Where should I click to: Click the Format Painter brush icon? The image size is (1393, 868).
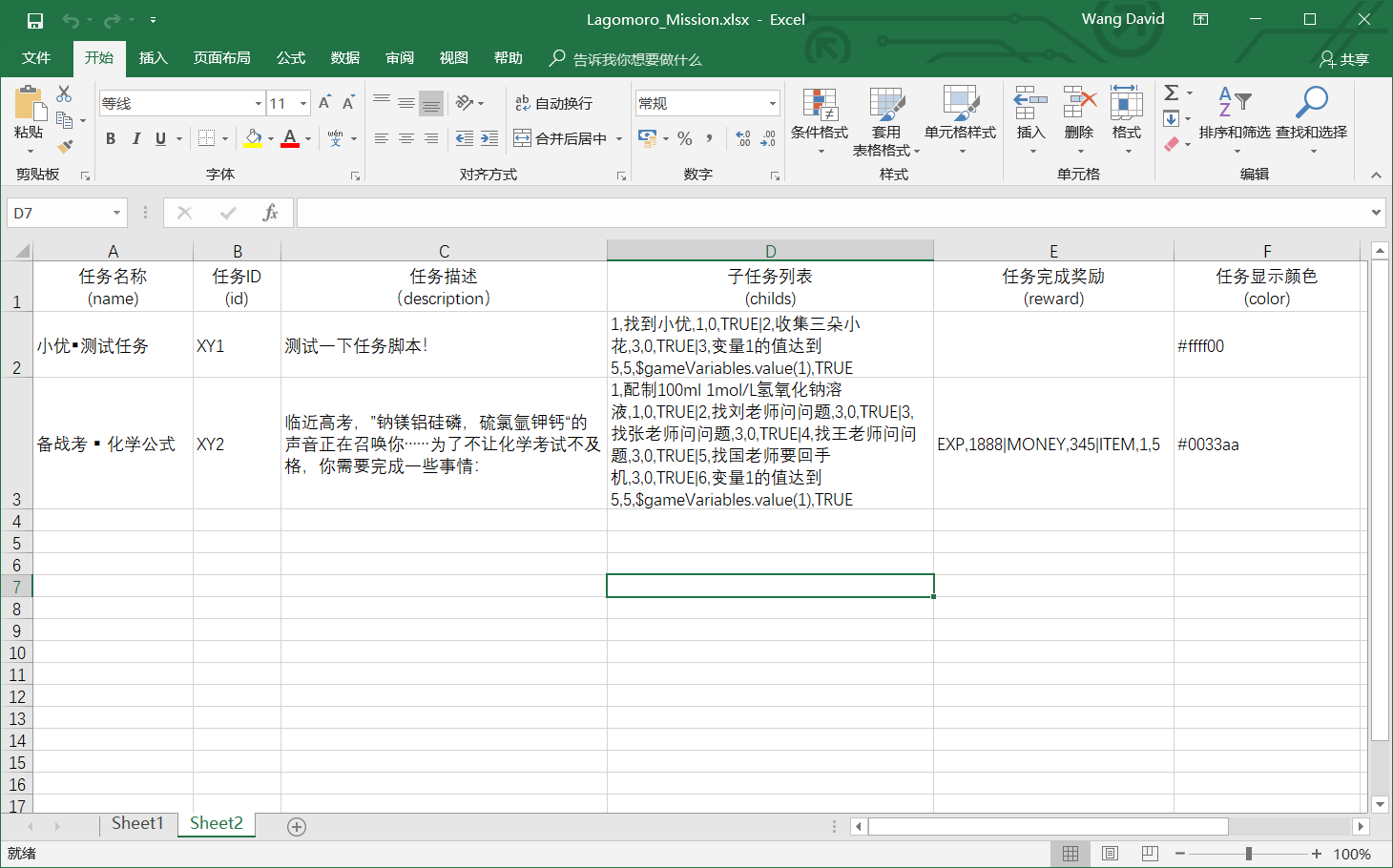(x=65, y=146)
